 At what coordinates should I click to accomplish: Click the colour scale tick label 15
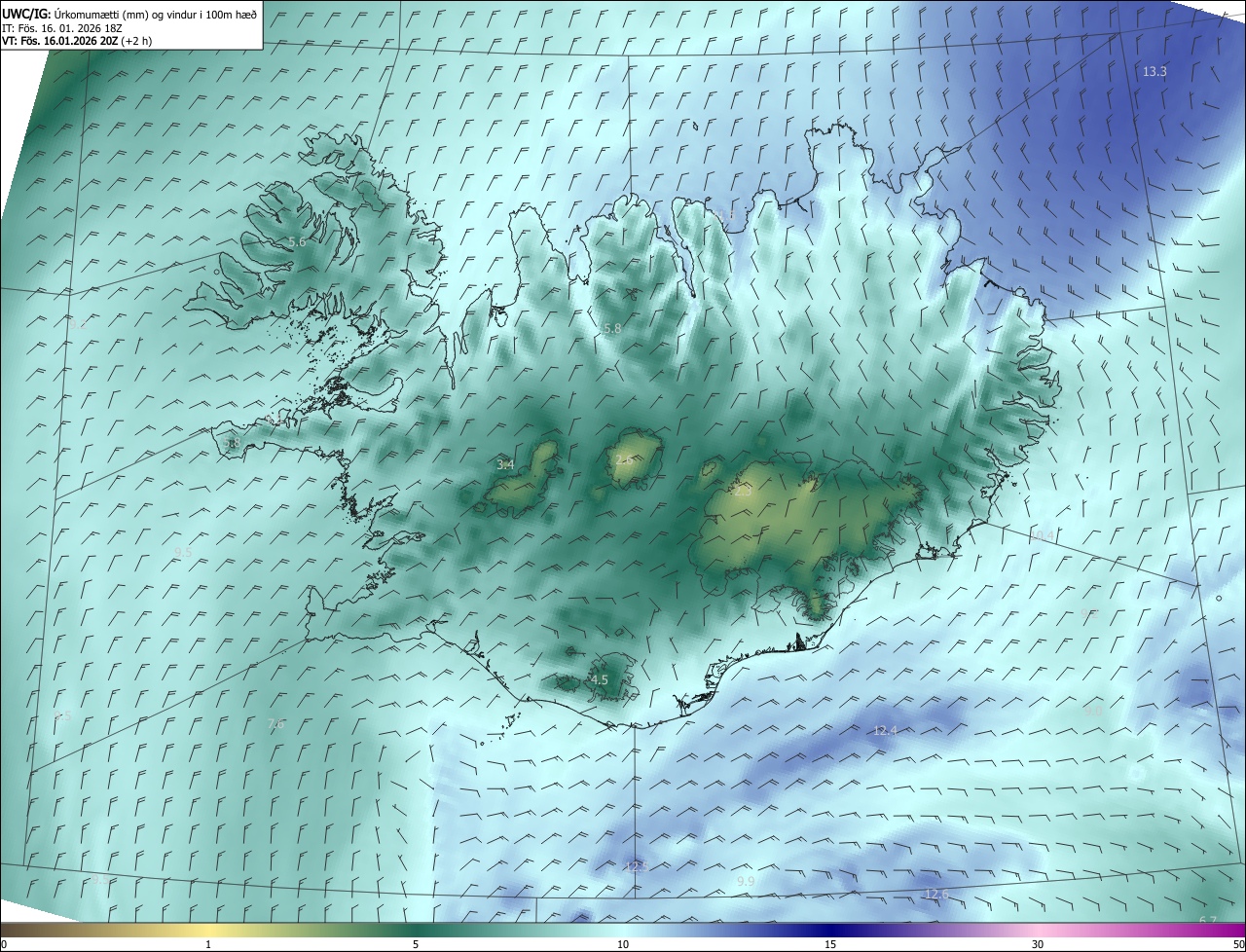[830, 944]
